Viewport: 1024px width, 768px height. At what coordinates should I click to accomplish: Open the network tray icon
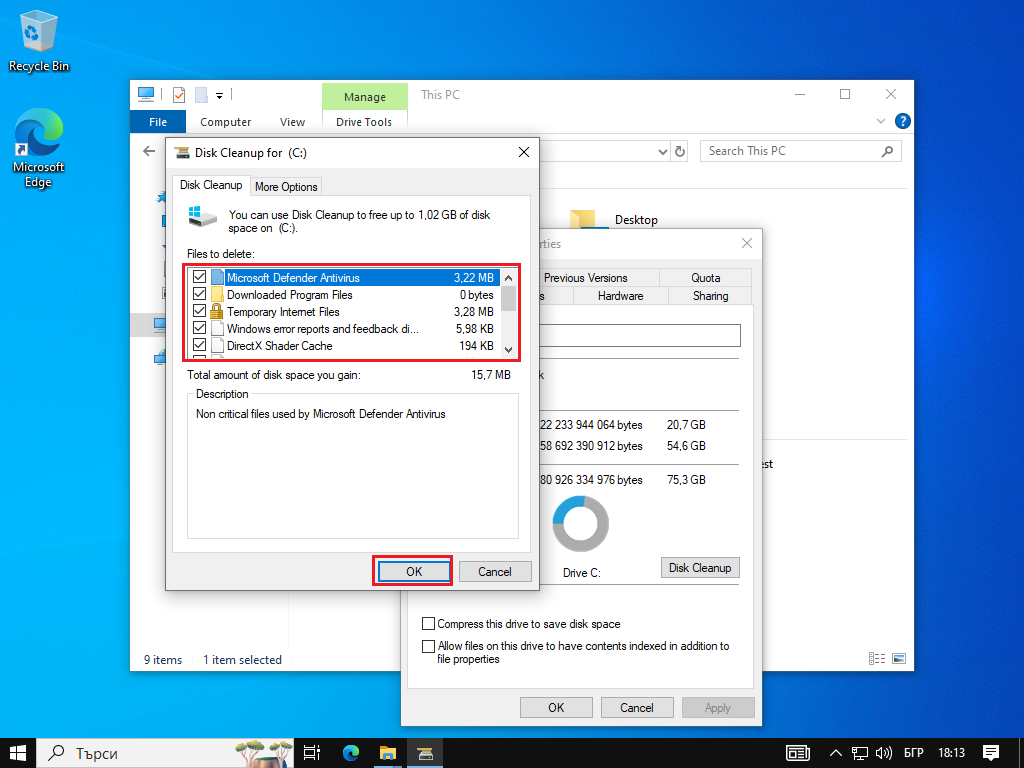point(859,753)
